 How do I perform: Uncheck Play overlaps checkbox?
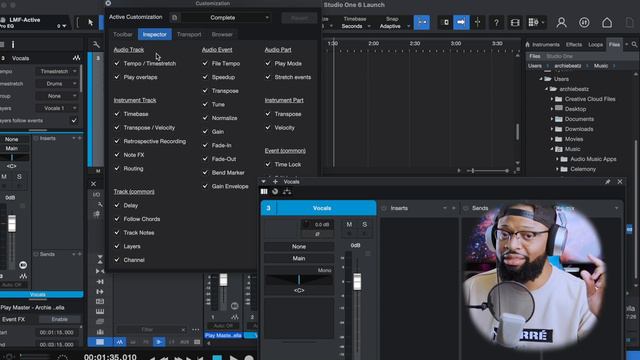(117, 77)
